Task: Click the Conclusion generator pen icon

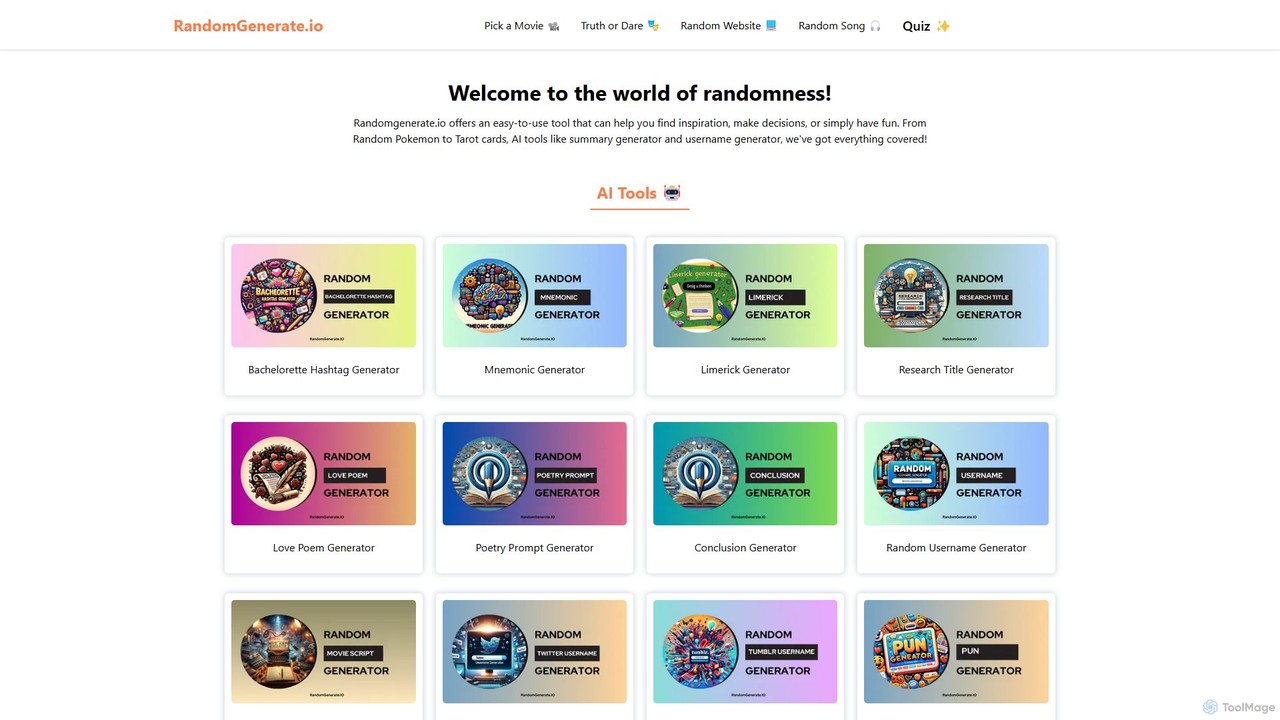Action: tap(700, 474)
